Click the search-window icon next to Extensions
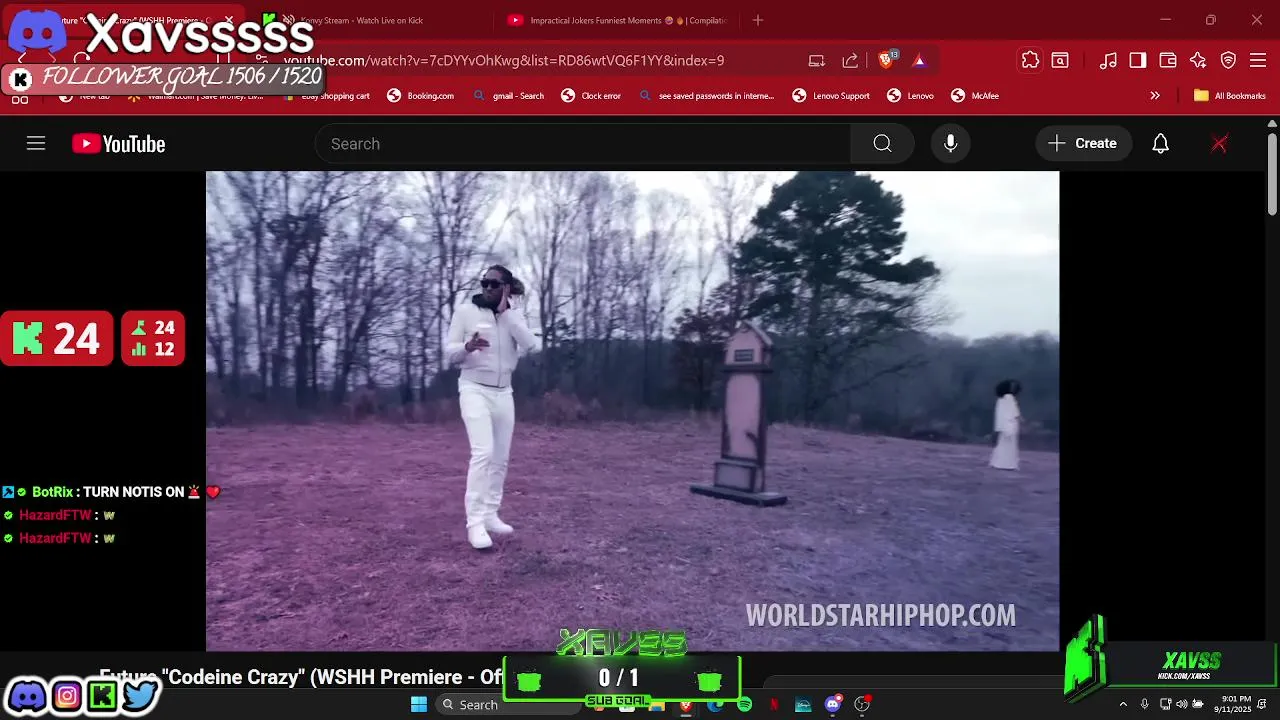 1060,61
